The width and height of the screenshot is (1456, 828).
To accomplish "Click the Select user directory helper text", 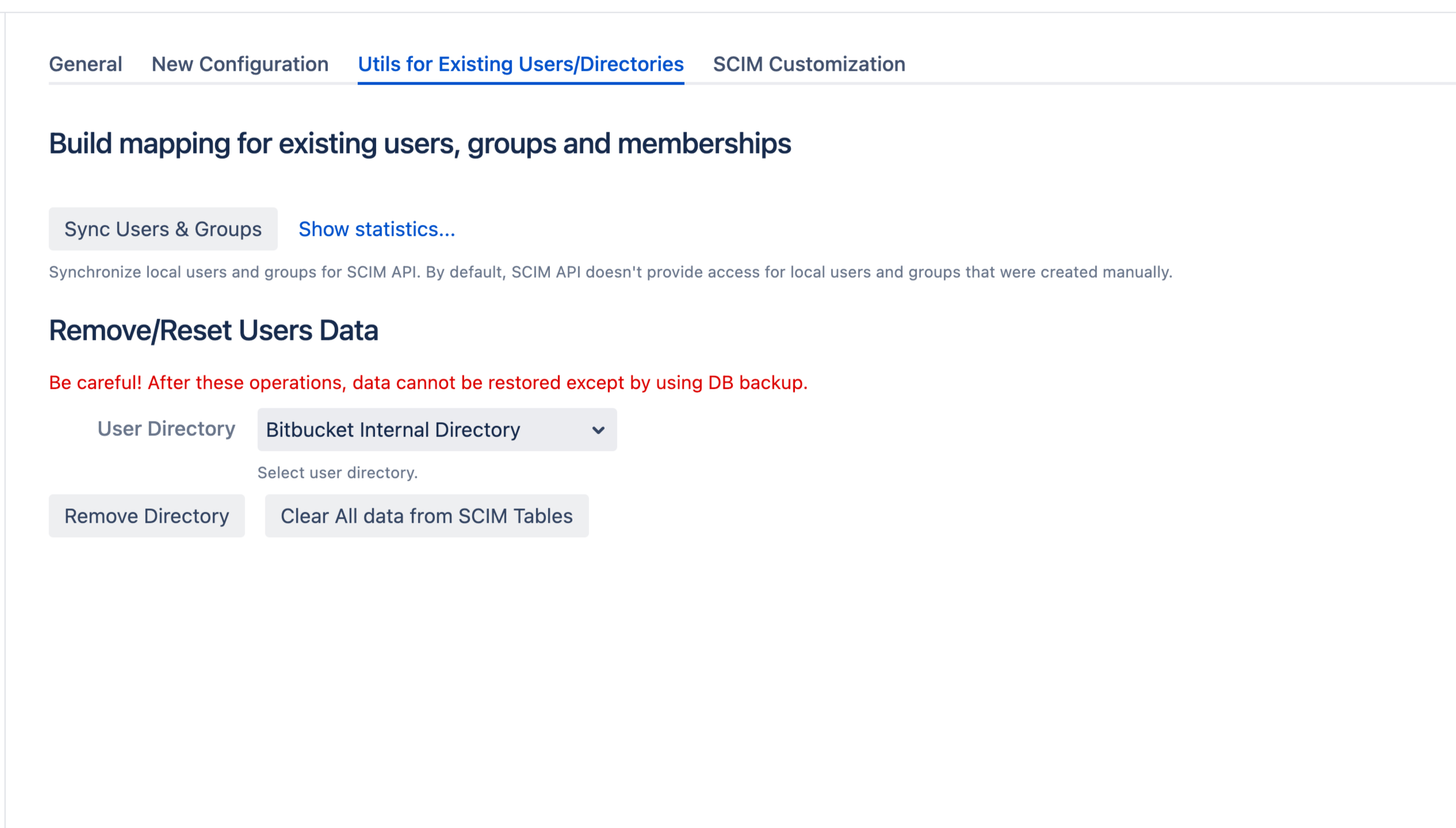I will click(x=337, y=473).
